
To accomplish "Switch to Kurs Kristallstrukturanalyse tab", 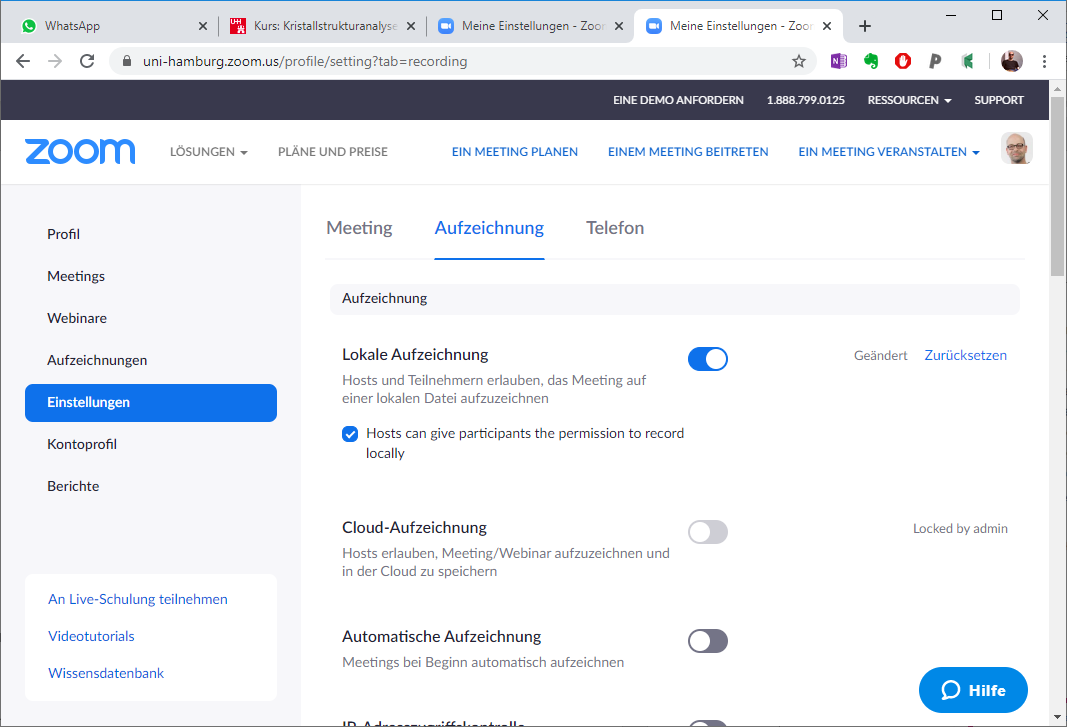I will point(325,26).
